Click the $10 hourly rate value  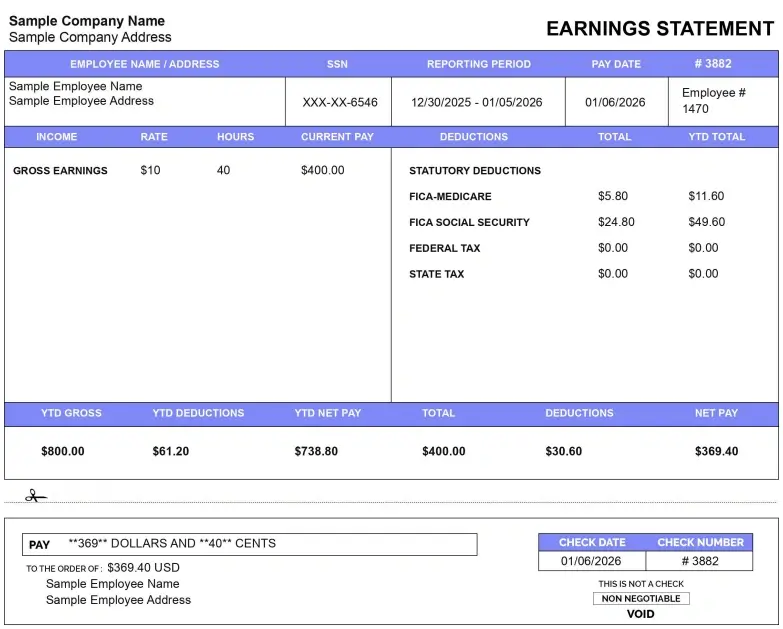click(150, 171)
